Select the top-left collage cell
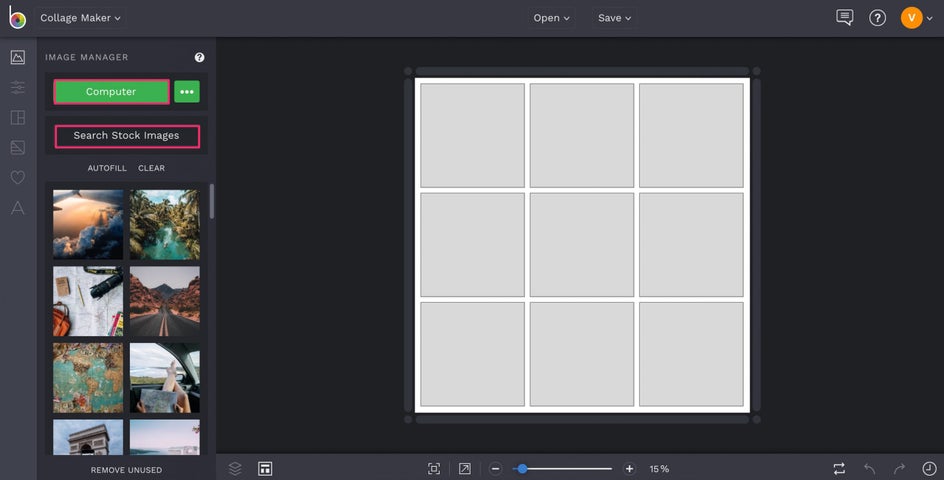This screenshot has height=480, width=944. coord(473,136)
